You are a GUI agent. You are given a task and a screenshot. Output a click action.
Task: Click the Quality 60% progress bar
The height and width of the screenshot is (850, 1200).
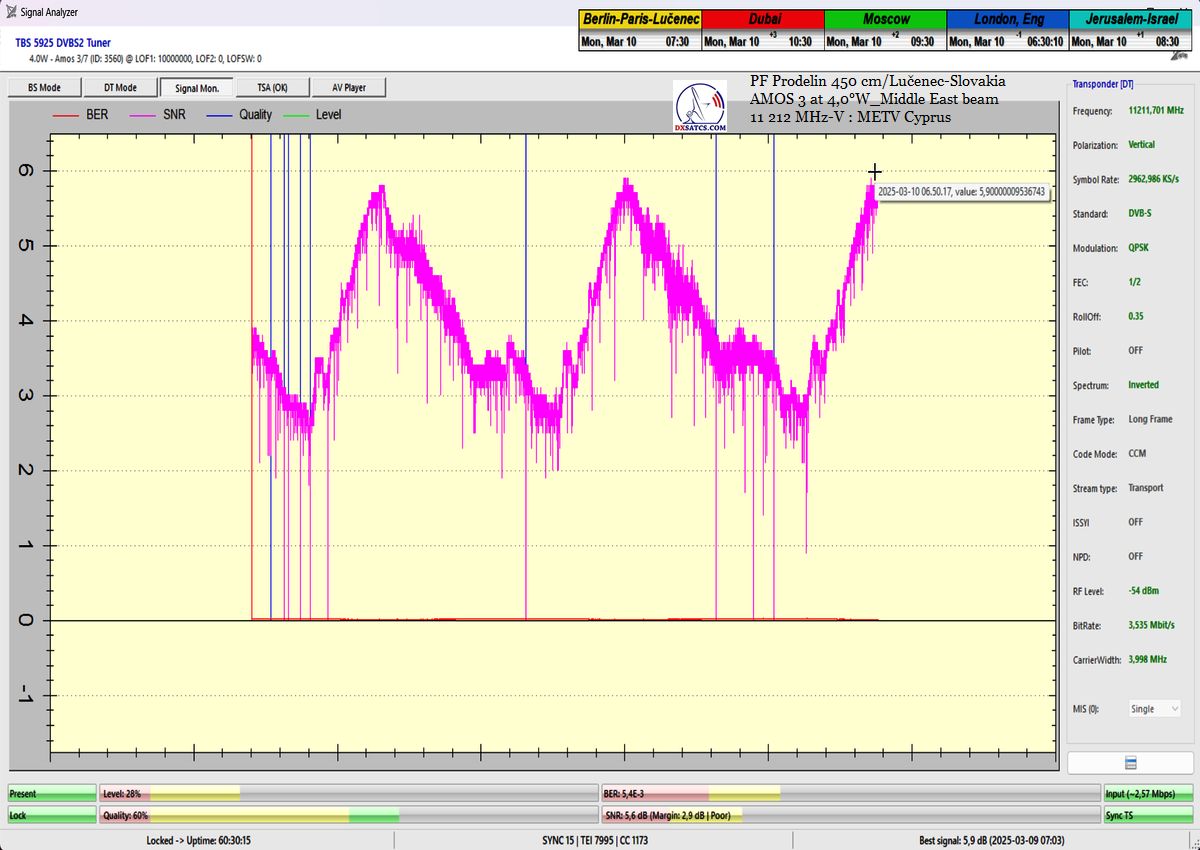(349, 816)
